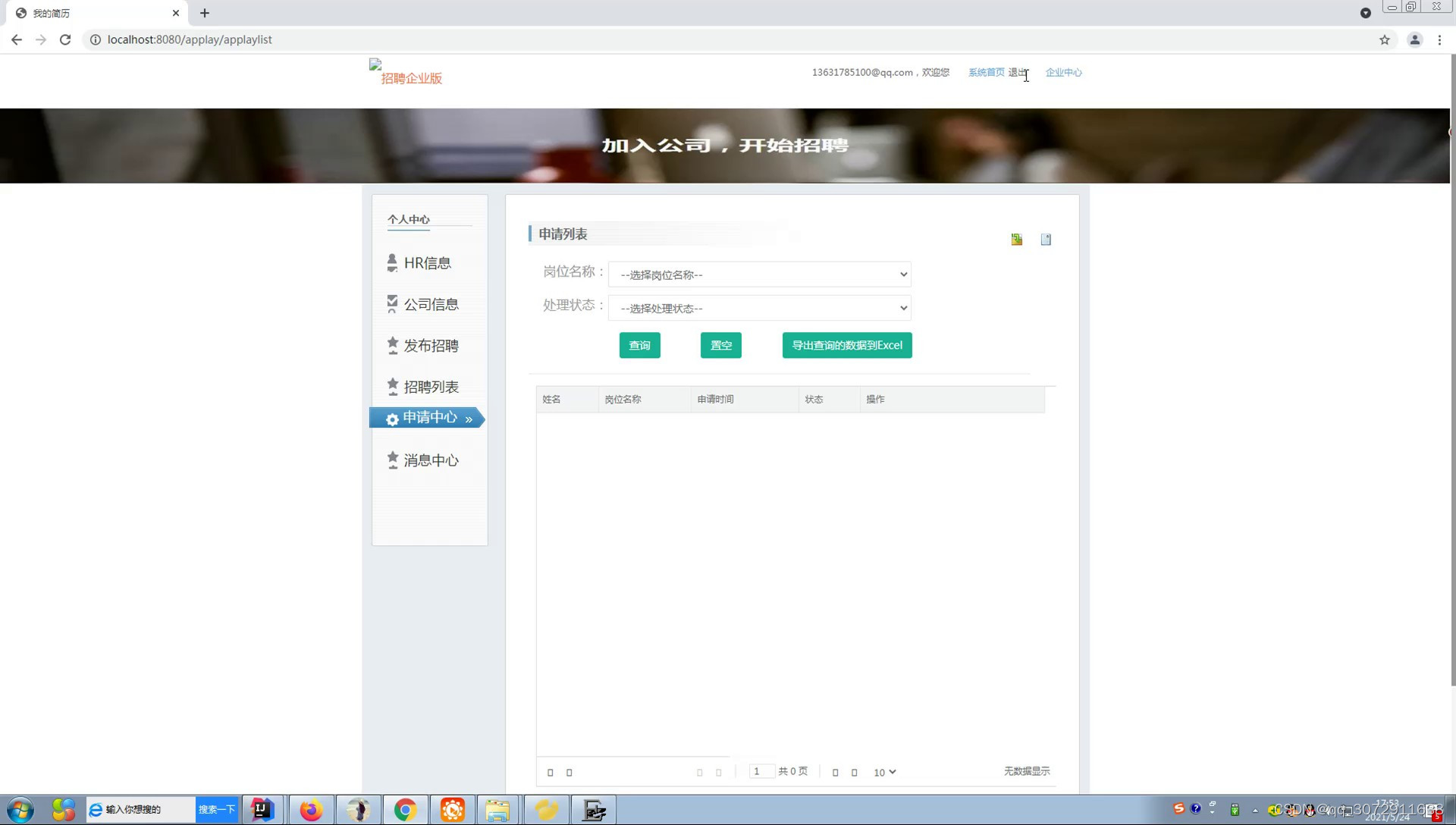The height and width of the screenshot is (825, 1456).
Task: Open the pen editor taskbar icon
Action: 594,810
